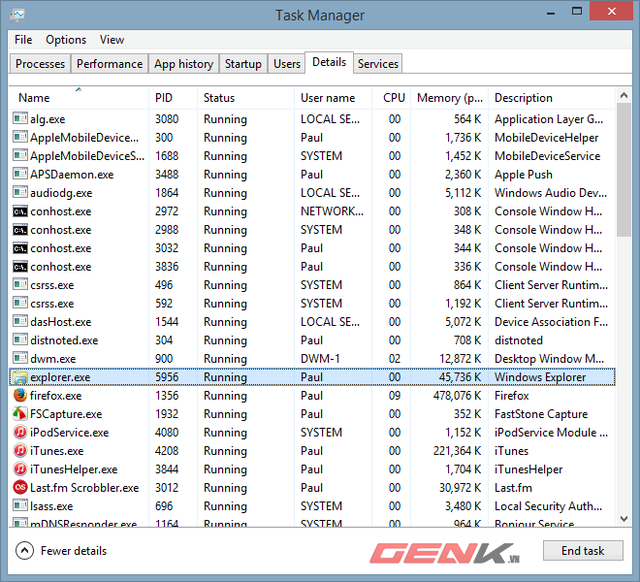Click the iTunesHelper.exe icon
Image resolution: width=640 pixels, height=582 pixels.
[20, 469]
